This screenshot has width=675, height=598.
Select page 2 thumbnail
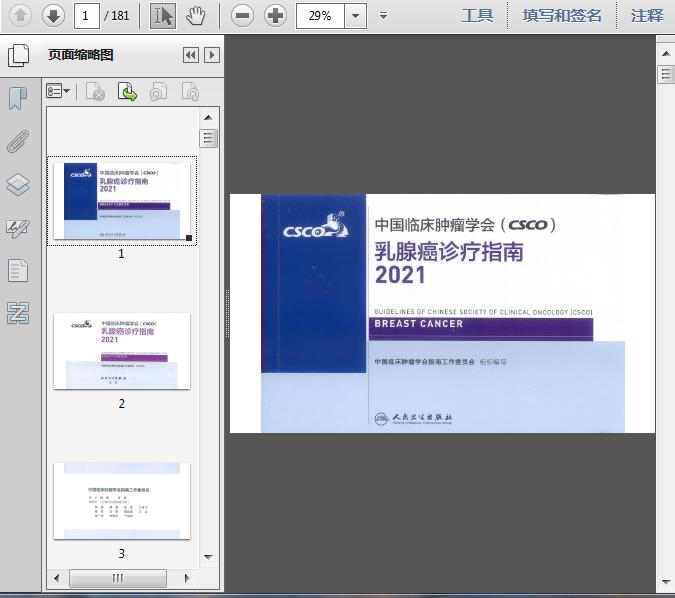coord(122,351)
